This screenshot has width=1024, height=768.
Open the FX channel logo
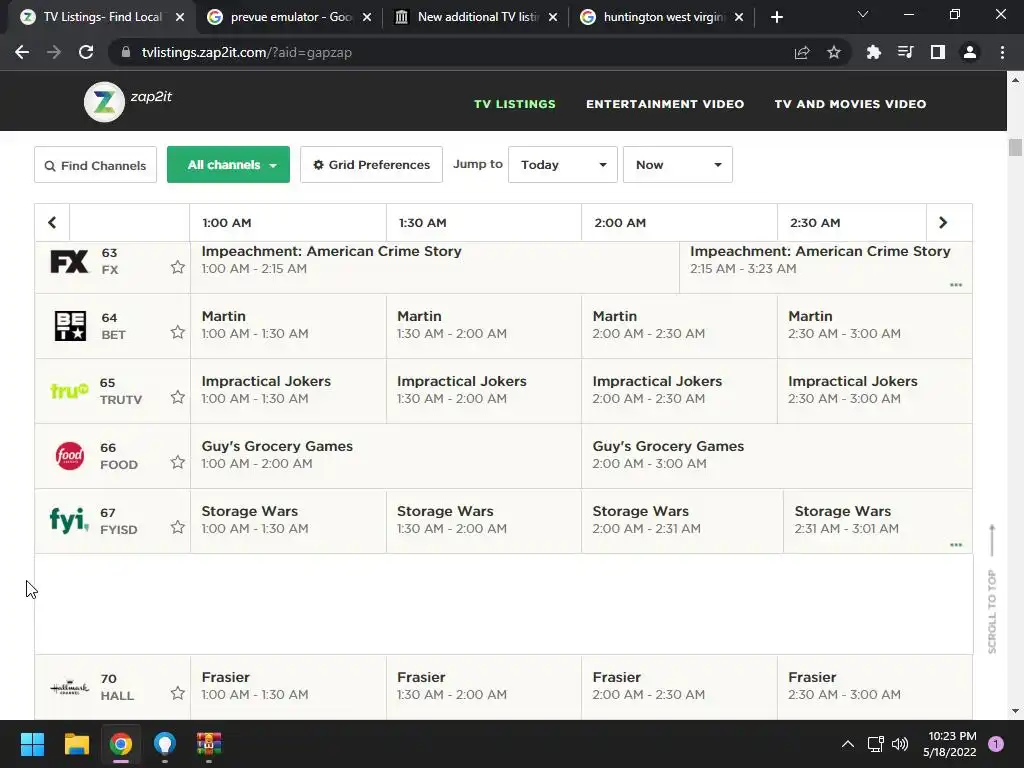[69, 261]
